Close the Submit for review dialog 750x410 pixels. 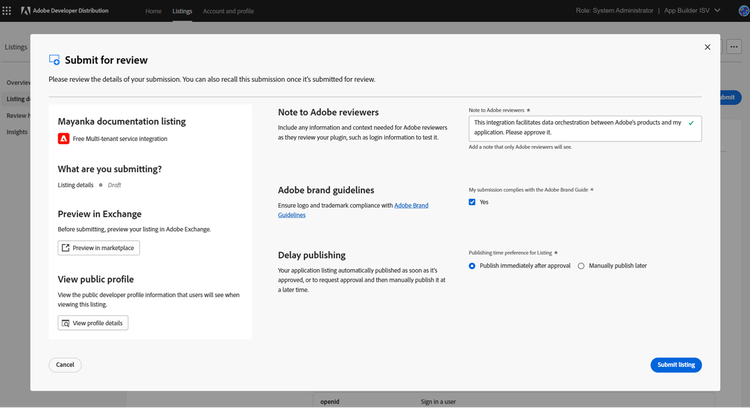pos(707,47)
